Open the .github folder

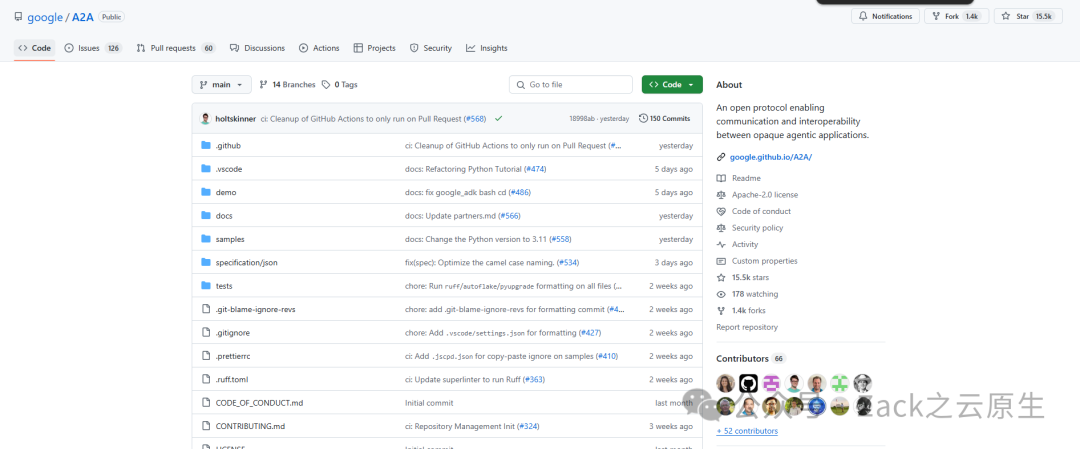[x=228, y=145]
